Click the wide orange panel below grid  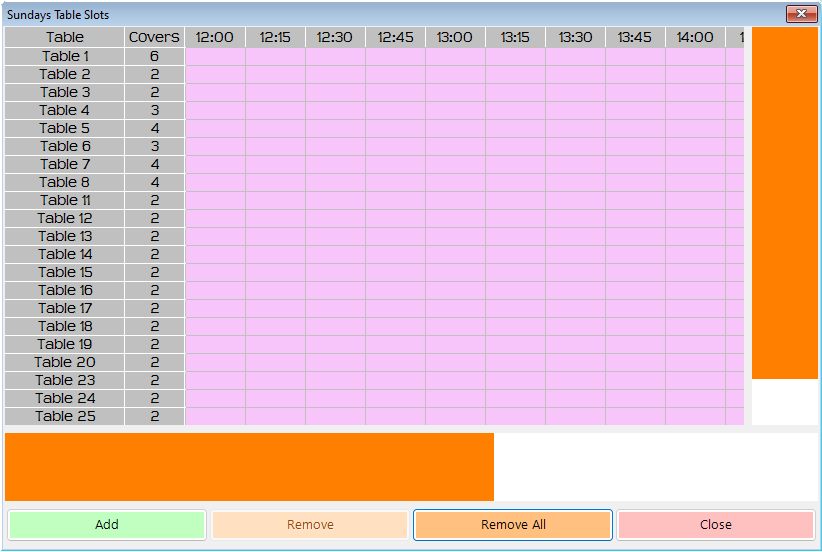[x=249, y=467]
